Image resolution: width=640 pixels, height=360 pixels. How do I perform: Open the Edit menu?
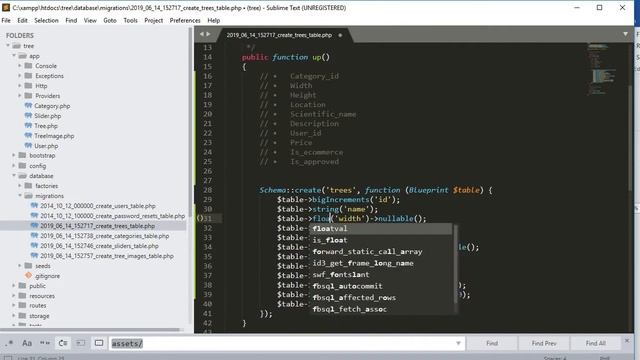pos(22,20)
